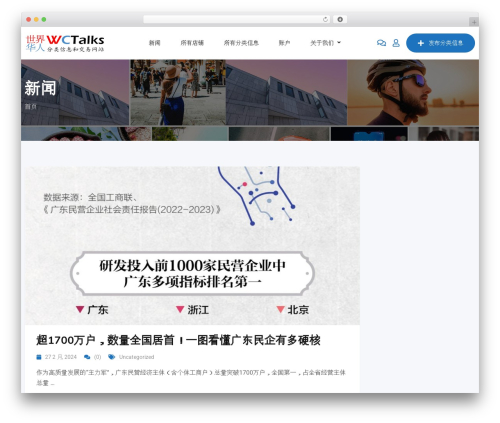Open the article titled 超1700万户 数量全国居首
This screenshot has height=423, width=500.
click(178, 340)
